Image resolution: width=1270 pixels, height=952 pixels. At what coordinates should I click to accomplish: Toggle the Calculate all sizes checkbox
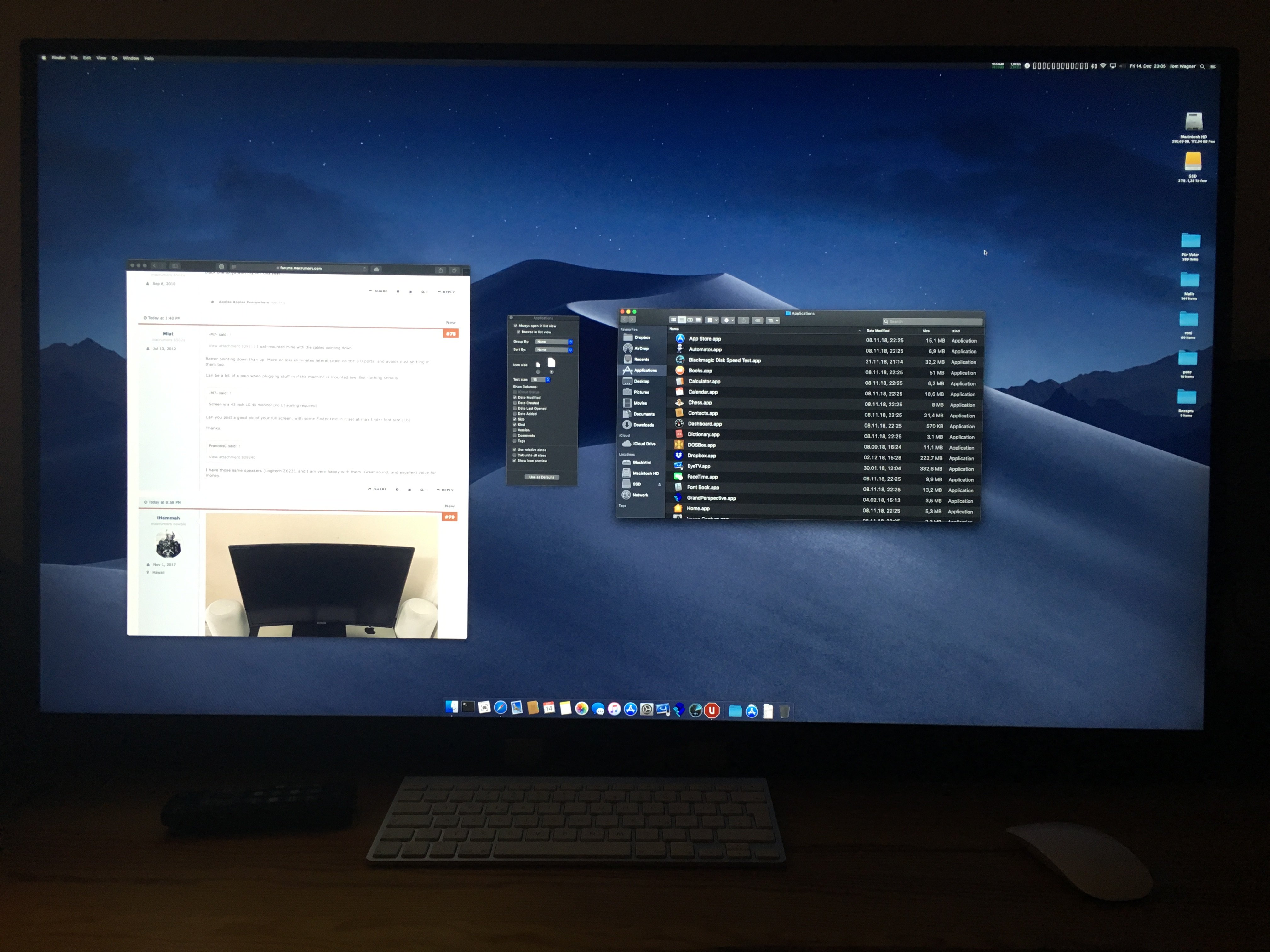514,455
